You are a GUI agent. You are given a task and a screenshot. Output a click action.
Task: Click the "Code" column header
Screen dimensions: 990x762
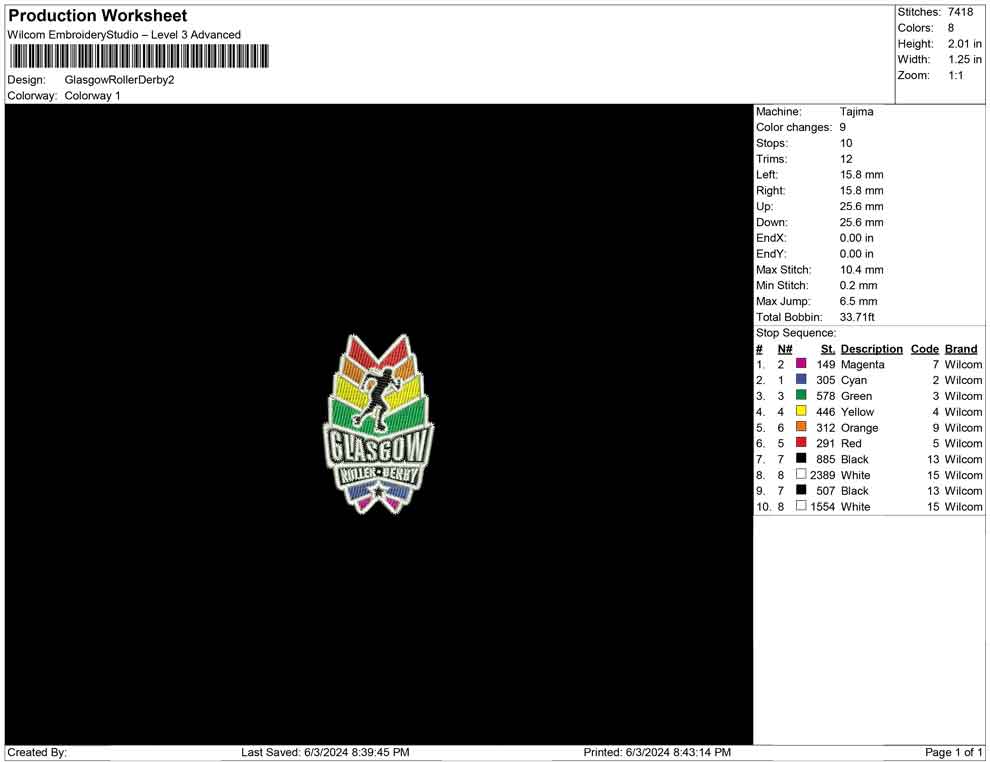(925, 349)
